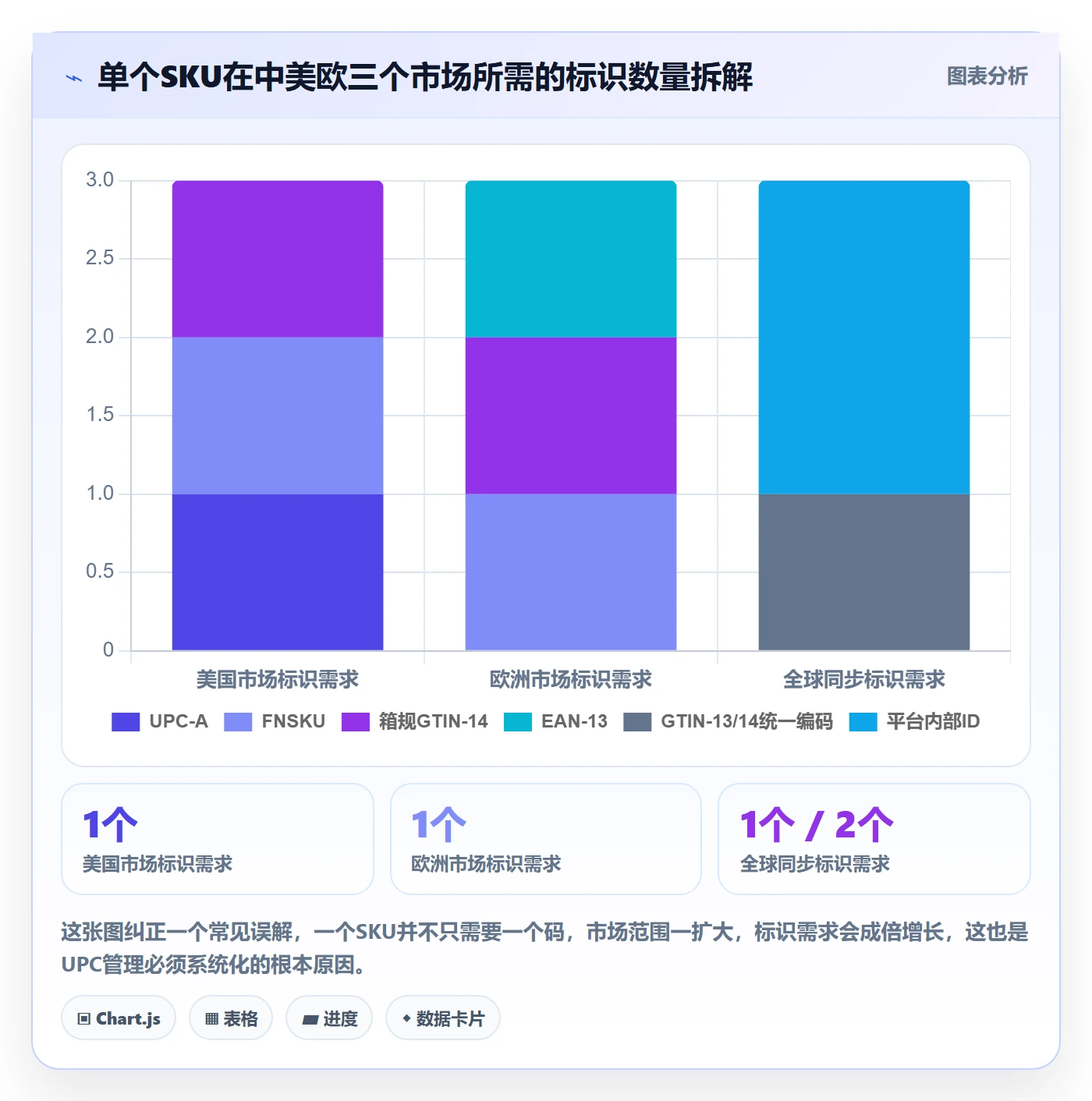Toggle the 平台内部ID legend item

(914, 722)
